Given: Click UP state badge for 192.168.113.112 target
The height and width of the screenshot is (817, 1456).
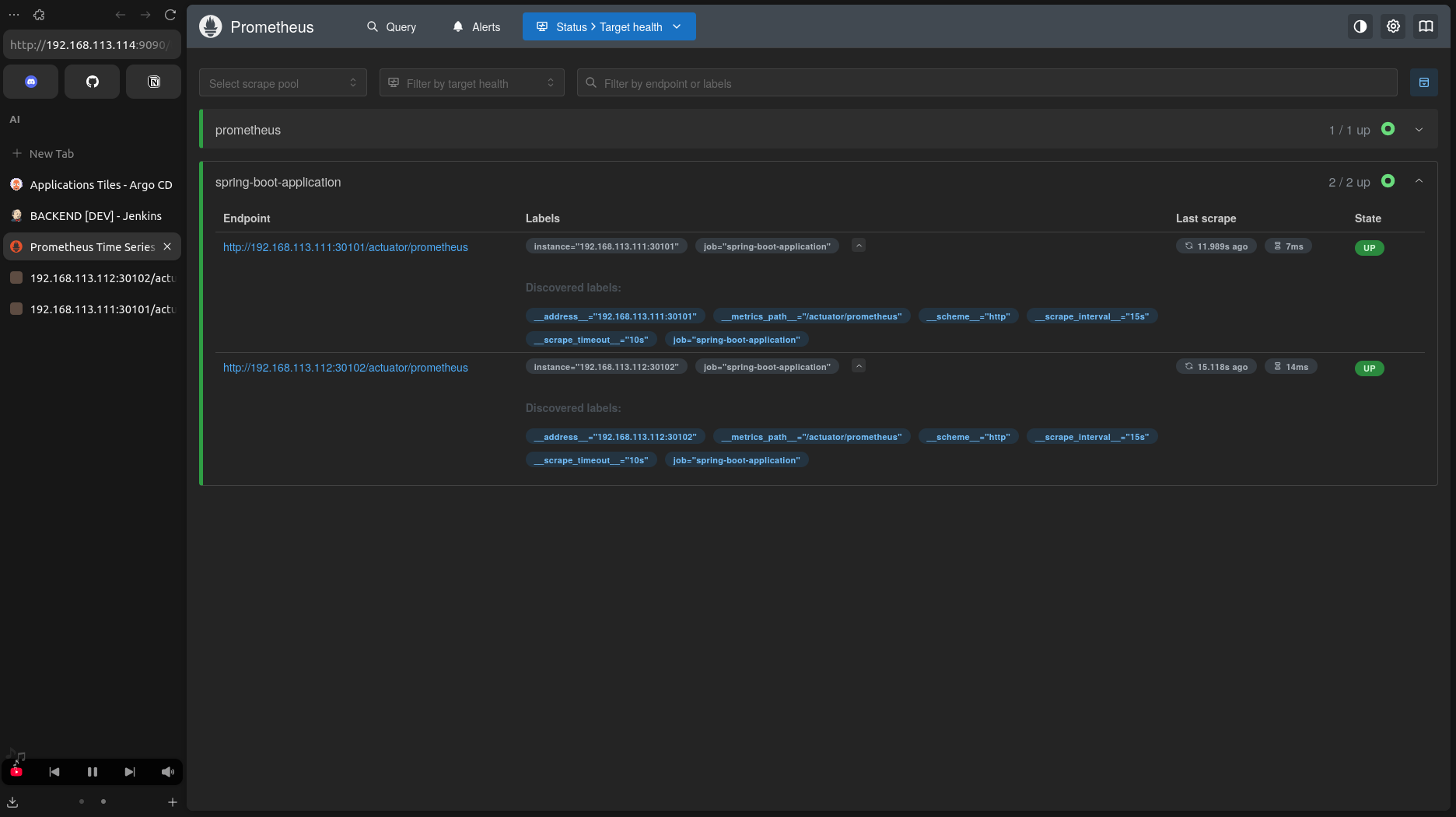Looking at the screenshot, I should [x=1369, y=368].
